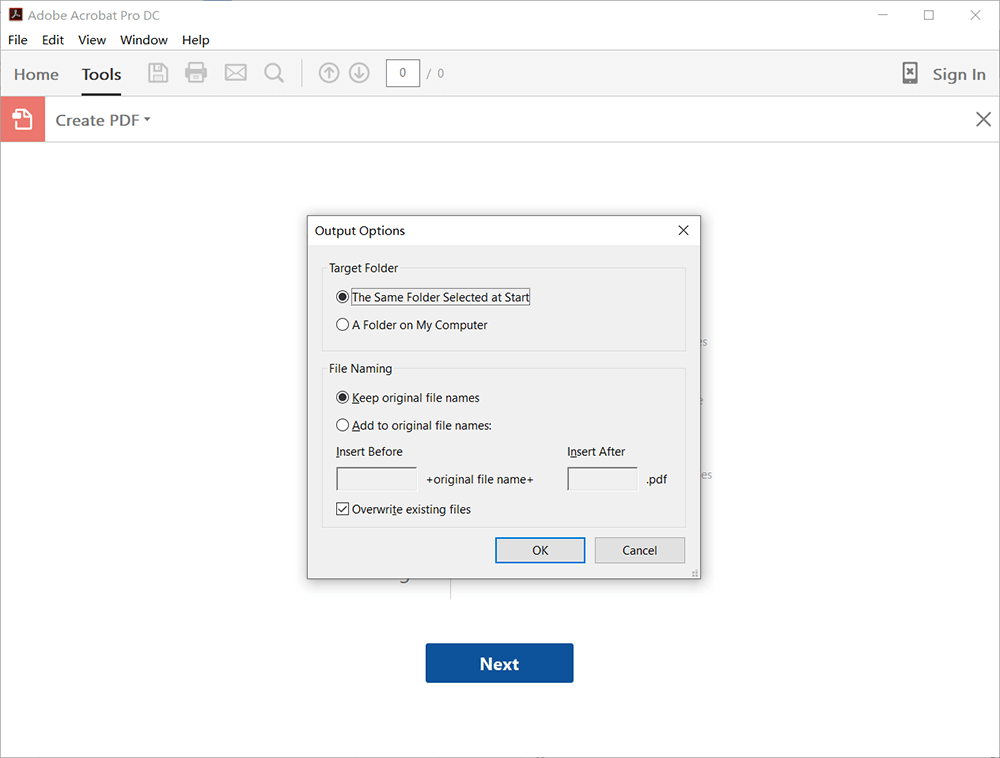Expand the Create PDF dropdown arrow
Screen dimensions: 1000x758
click(147, 120)
